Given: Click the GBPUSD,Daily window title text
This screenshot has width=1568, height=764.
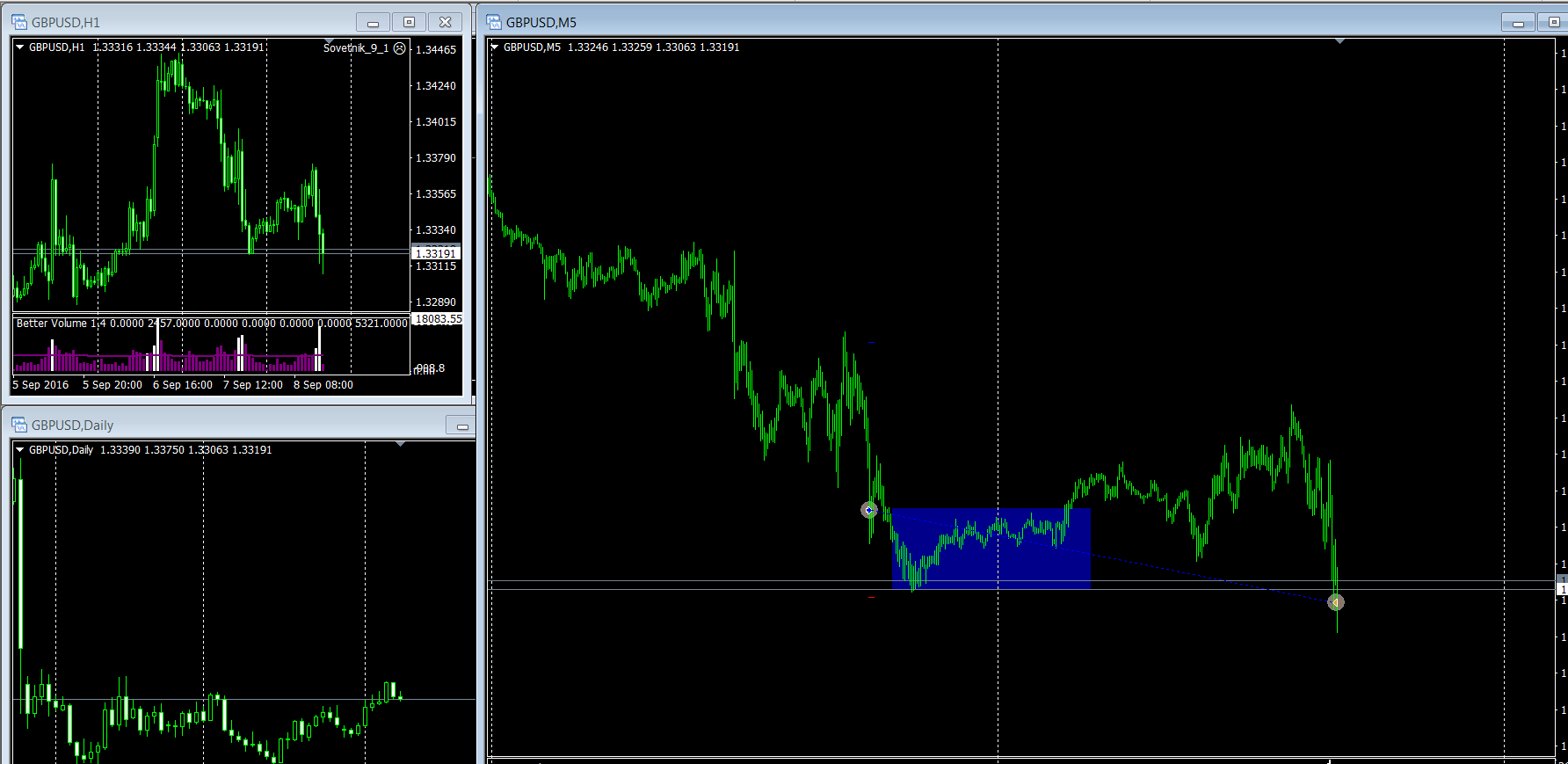Looking at the screenshot, I should click(x=72, y=426).
